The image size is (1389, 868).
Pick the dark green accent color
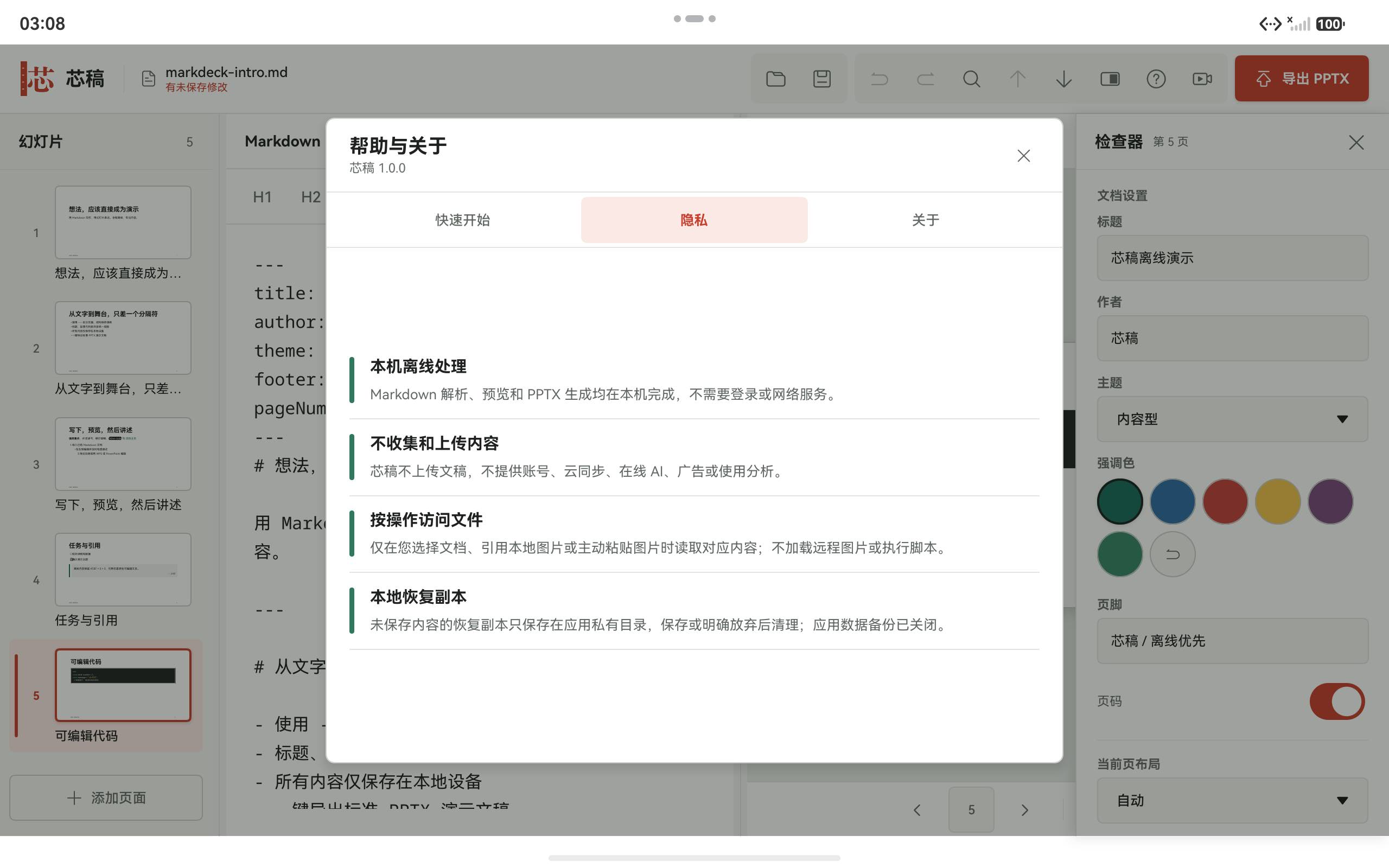(x=1120, y=501)
